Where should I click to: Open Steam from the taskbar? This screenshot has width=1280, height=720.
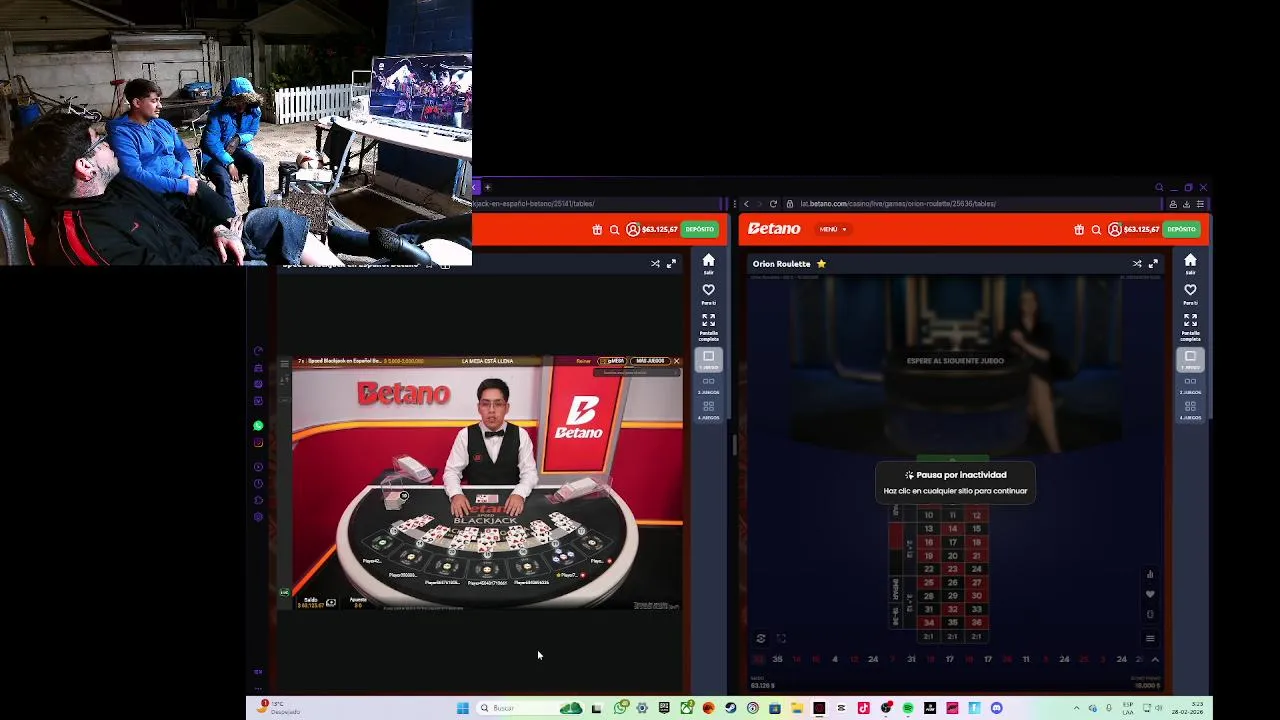pos(731,708)
